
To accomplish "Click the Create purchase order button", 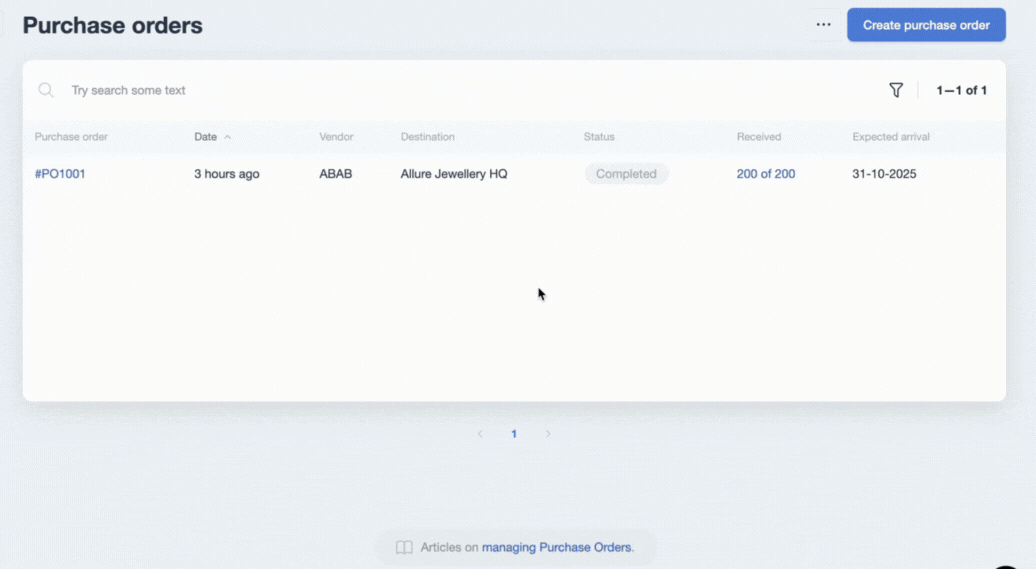I will [x=926, y=25].
